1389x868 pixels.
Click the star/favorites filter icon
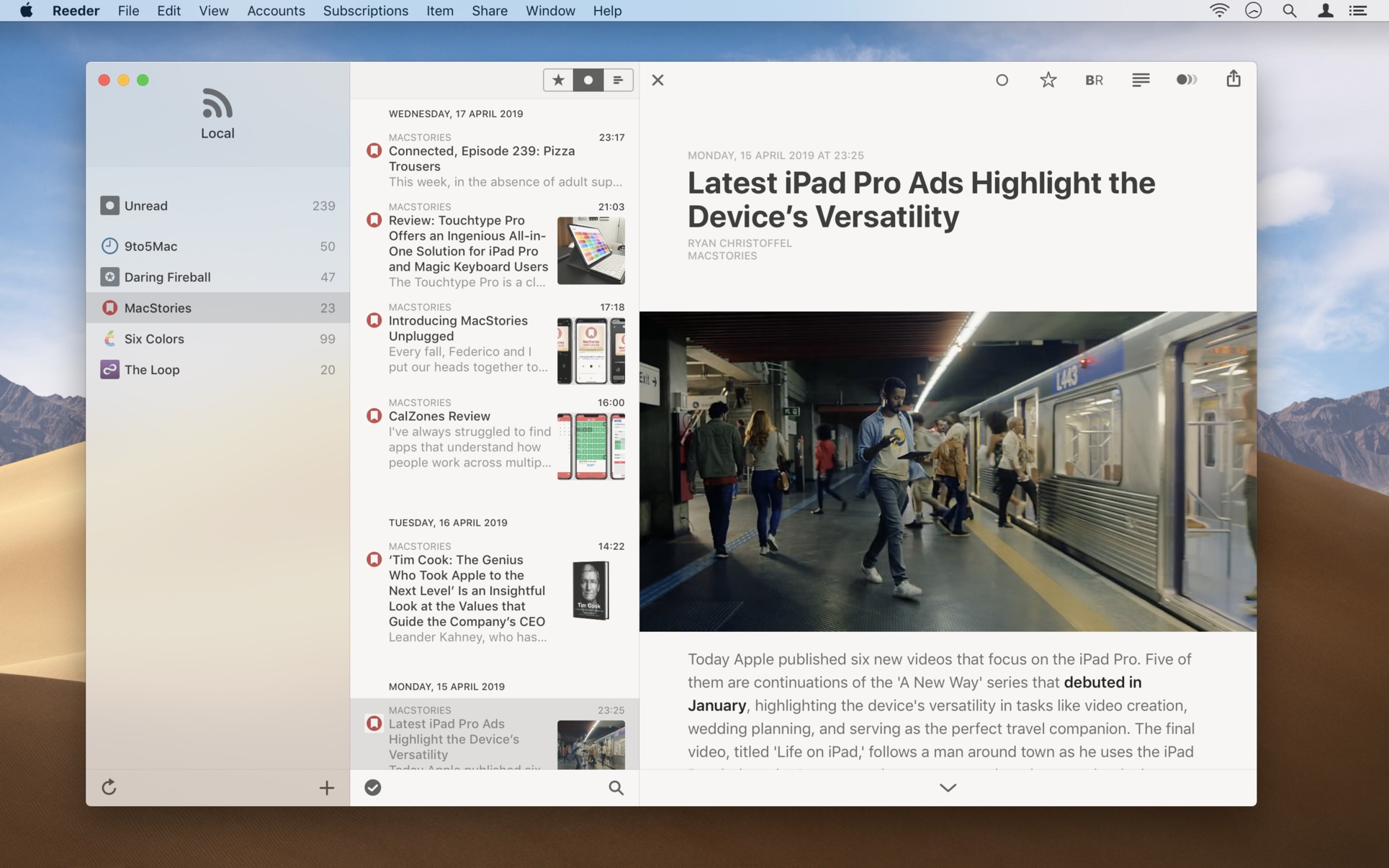click(559, 79)
